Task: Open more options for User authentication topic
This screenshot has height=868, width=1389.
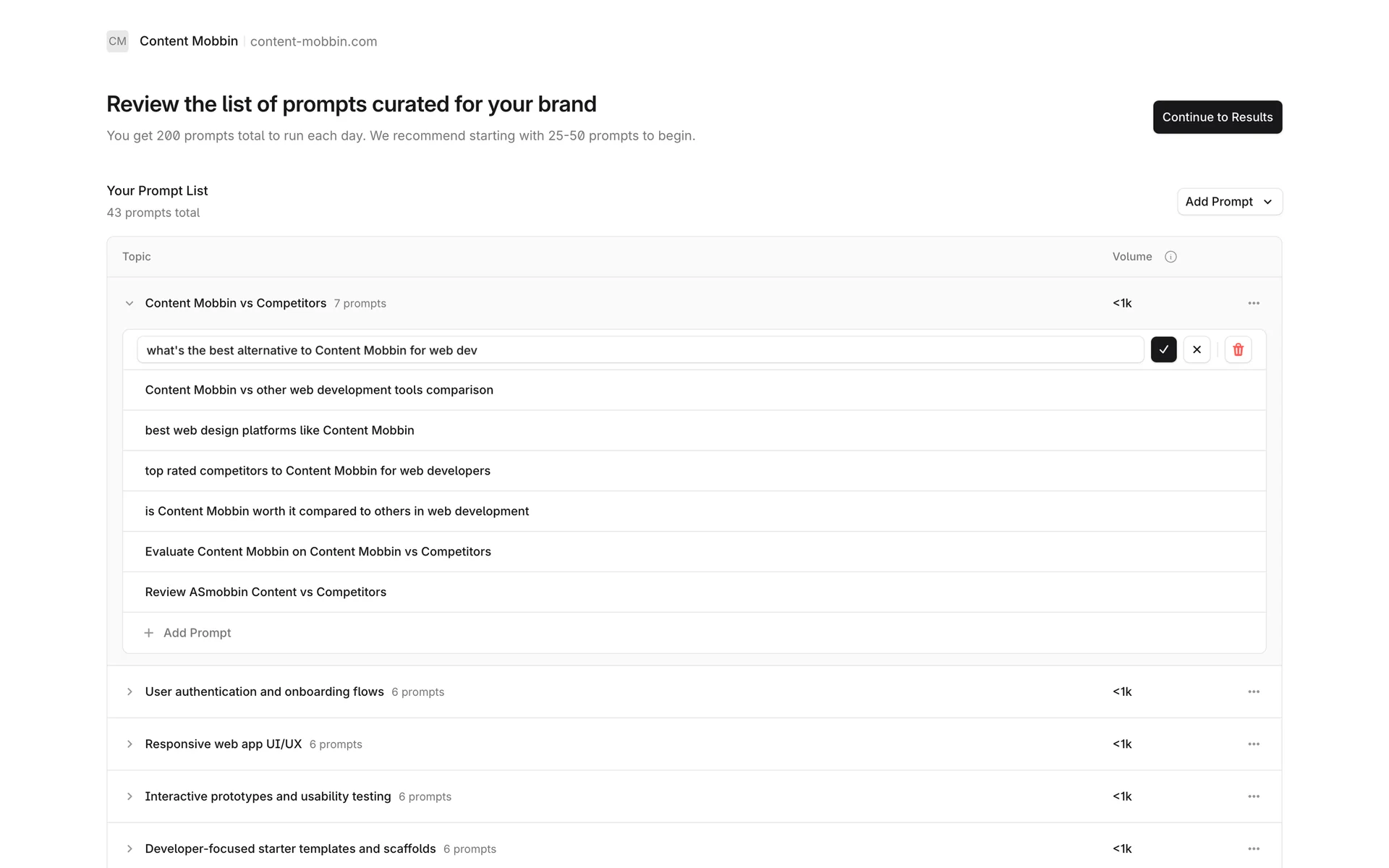Action: click(x=1254, y=692)
